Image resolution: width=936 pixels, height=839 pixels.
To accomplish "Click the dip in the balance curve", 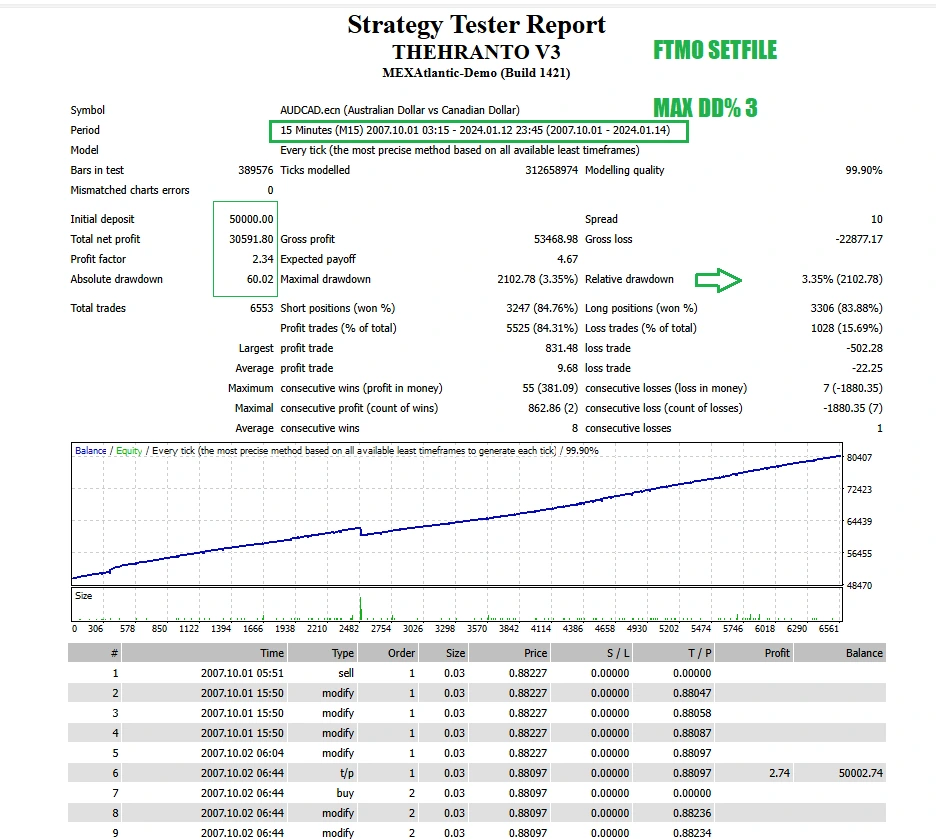I will [361, 532].
